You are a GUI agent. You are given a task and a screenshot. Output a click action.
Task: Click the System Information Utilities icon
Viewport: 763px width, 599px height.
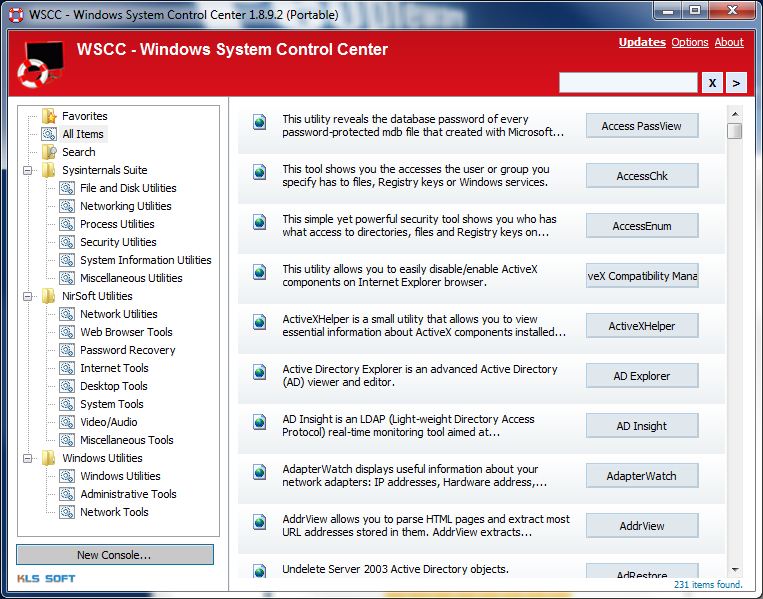(x=67, y=260)
